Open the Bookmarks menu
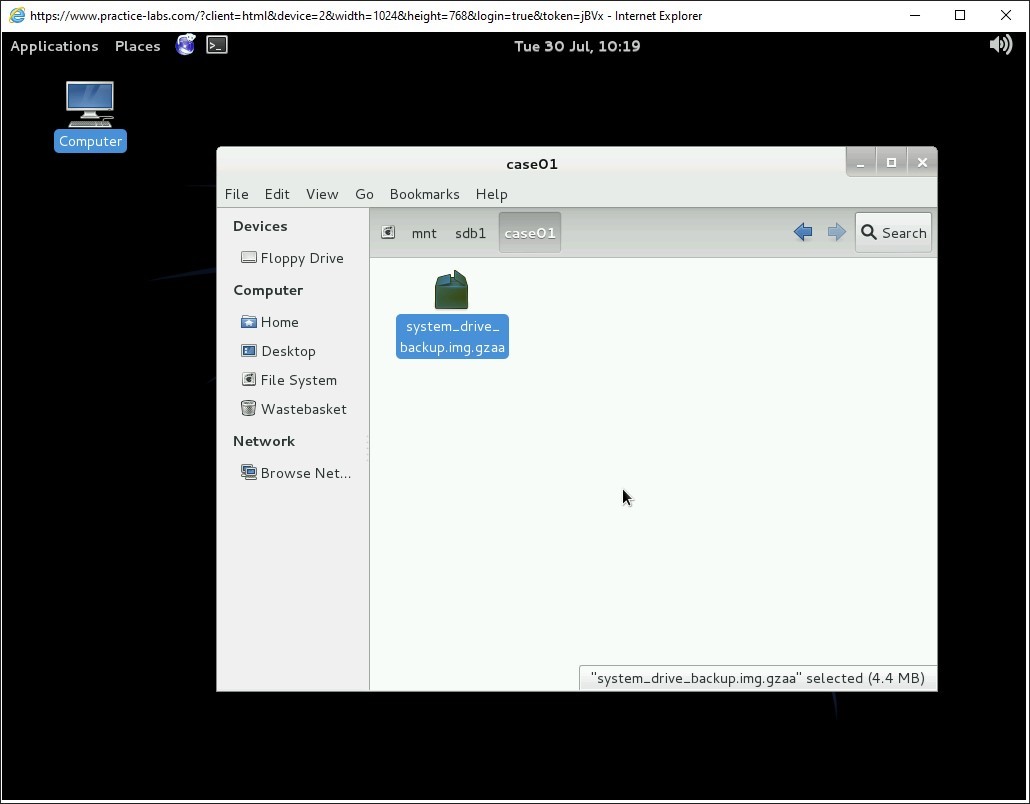This screenshot has height=804, width=1030. (x=424, y=194)
